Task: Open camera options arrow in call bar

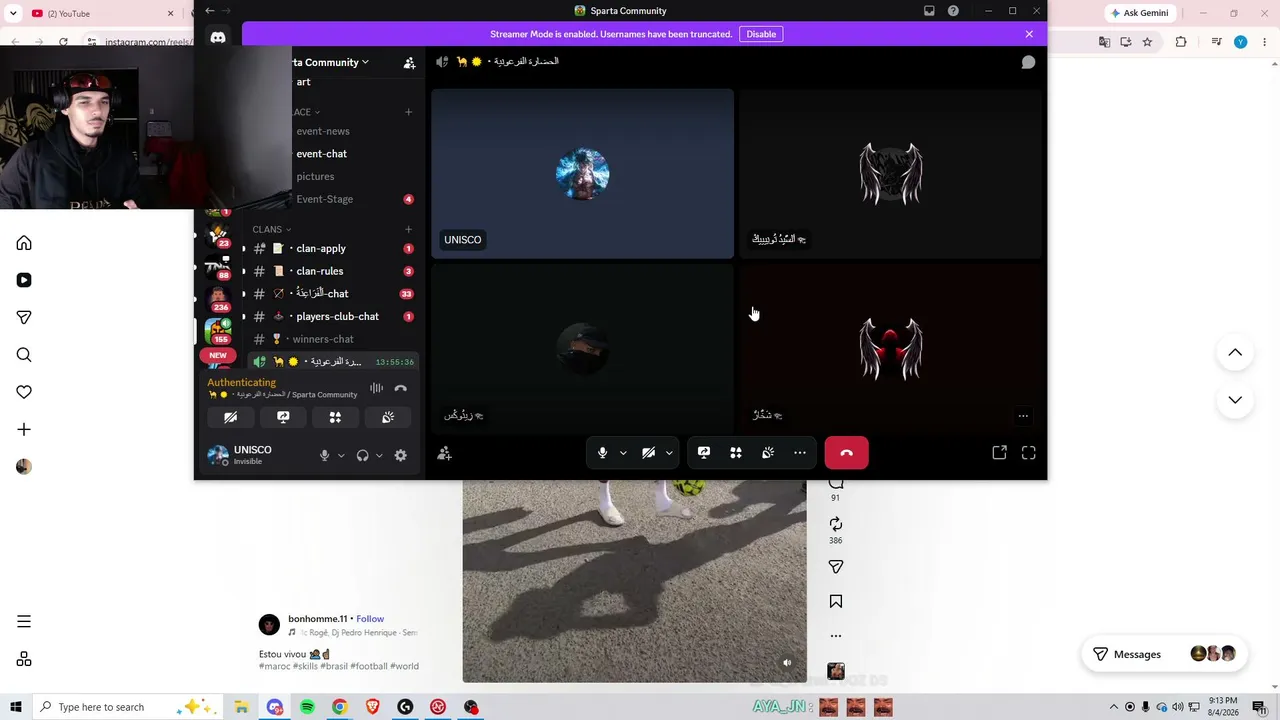Action: point(669,453)
